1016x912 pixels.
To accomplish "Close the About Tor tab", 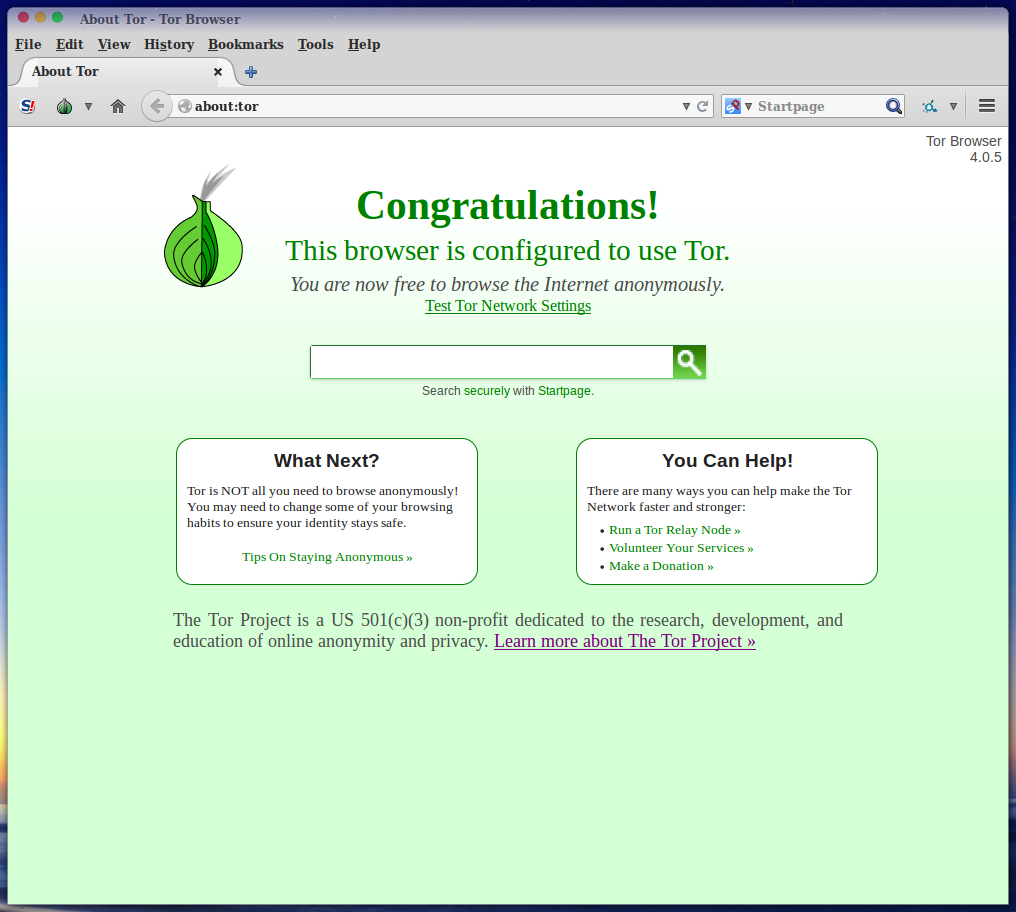I will coord(218,72).
